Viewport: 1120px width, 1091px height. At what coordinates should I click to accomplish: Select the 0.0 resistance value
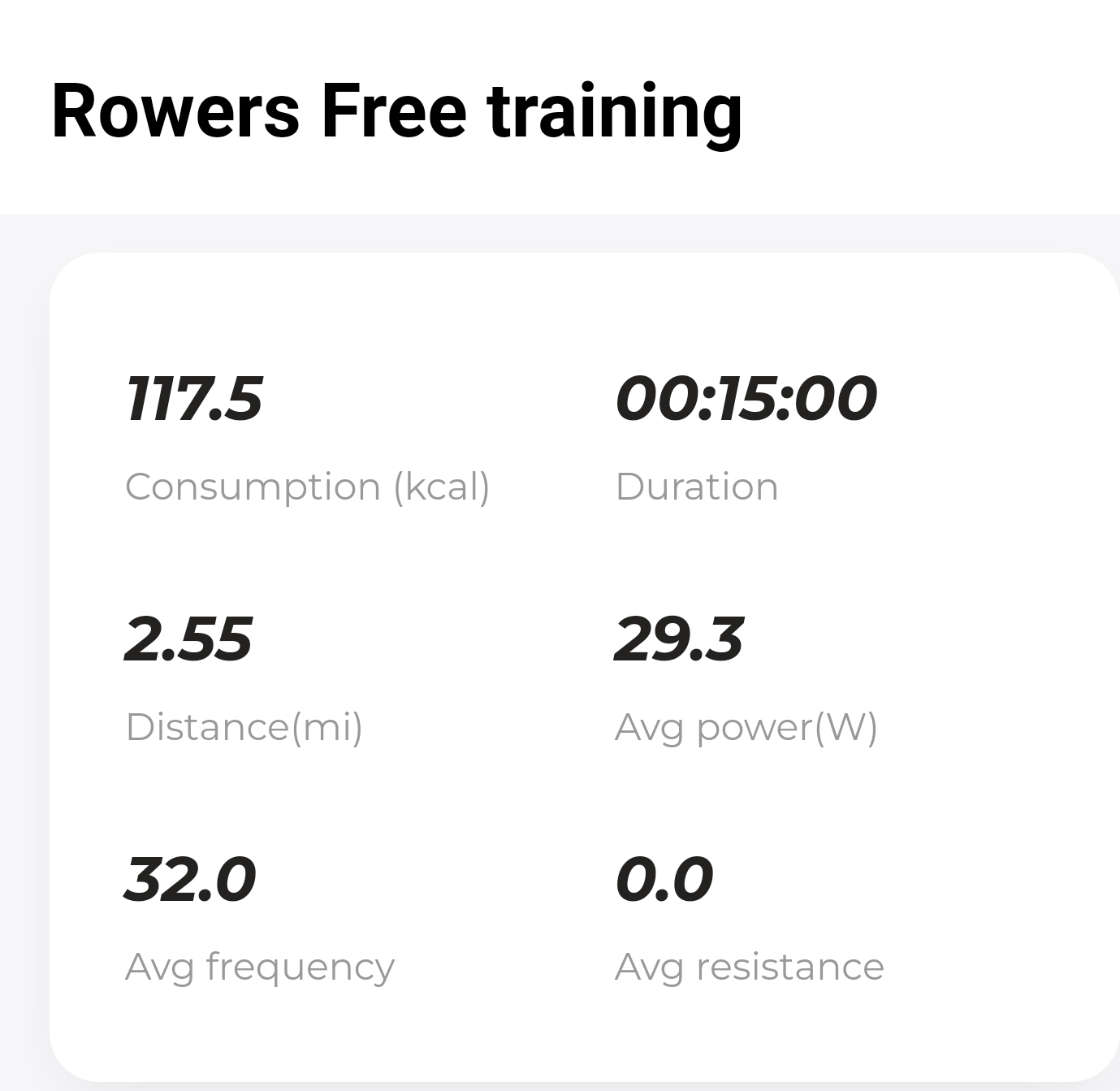click(x=664, y=879)
